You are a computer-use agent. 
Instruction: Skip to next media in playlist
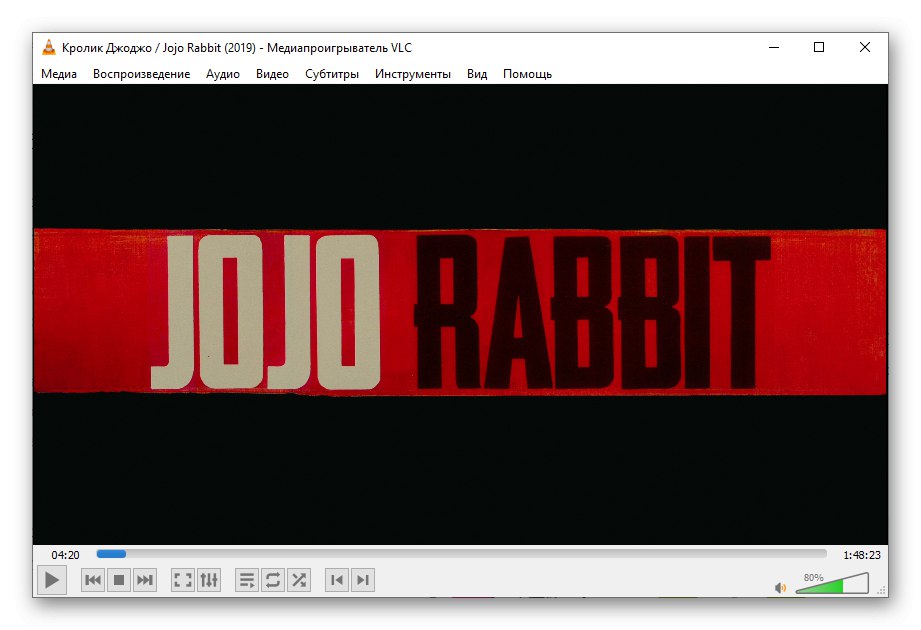(x=144, y=580)
